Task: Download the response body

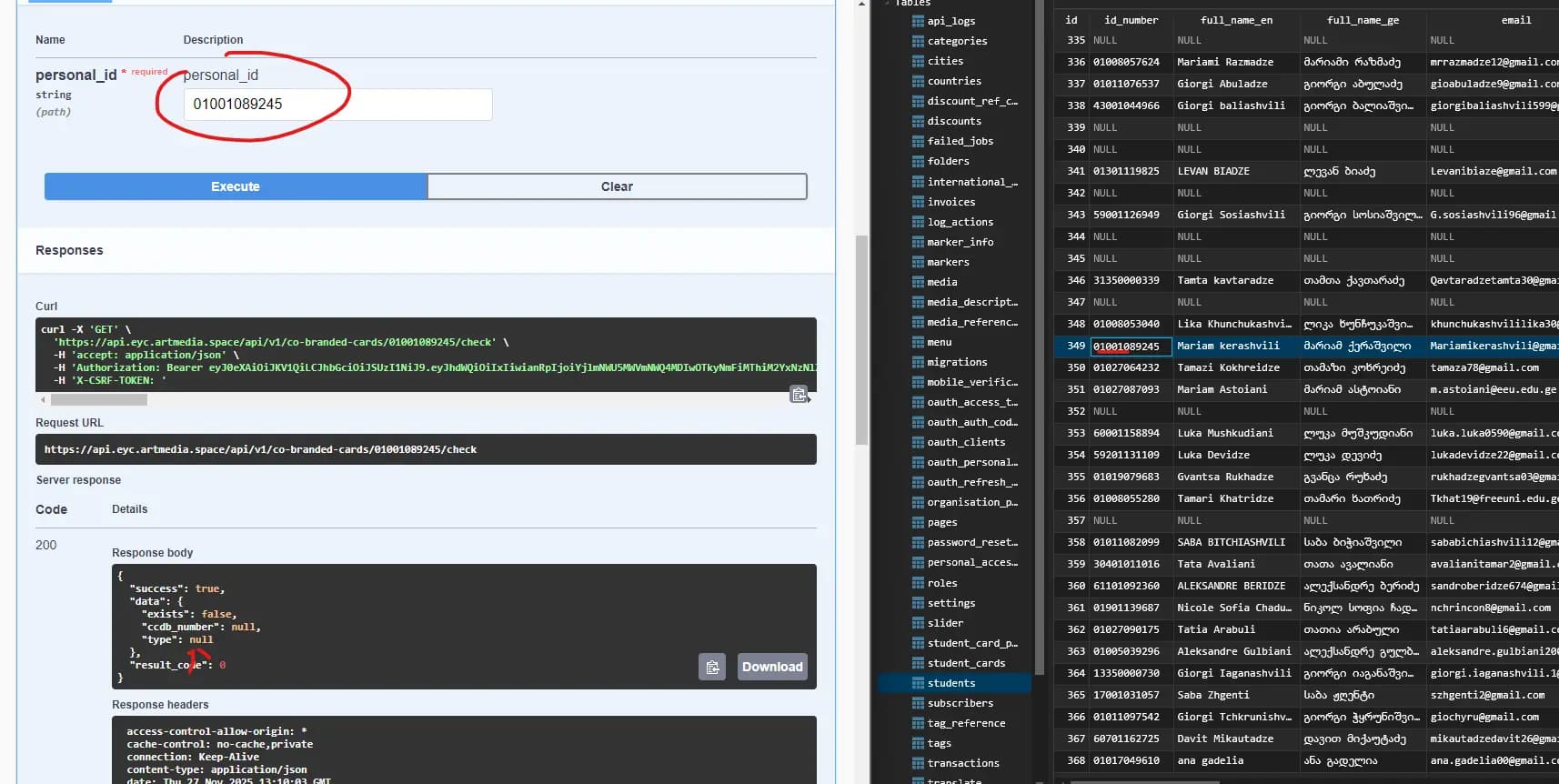Action: tap(771, 667)
